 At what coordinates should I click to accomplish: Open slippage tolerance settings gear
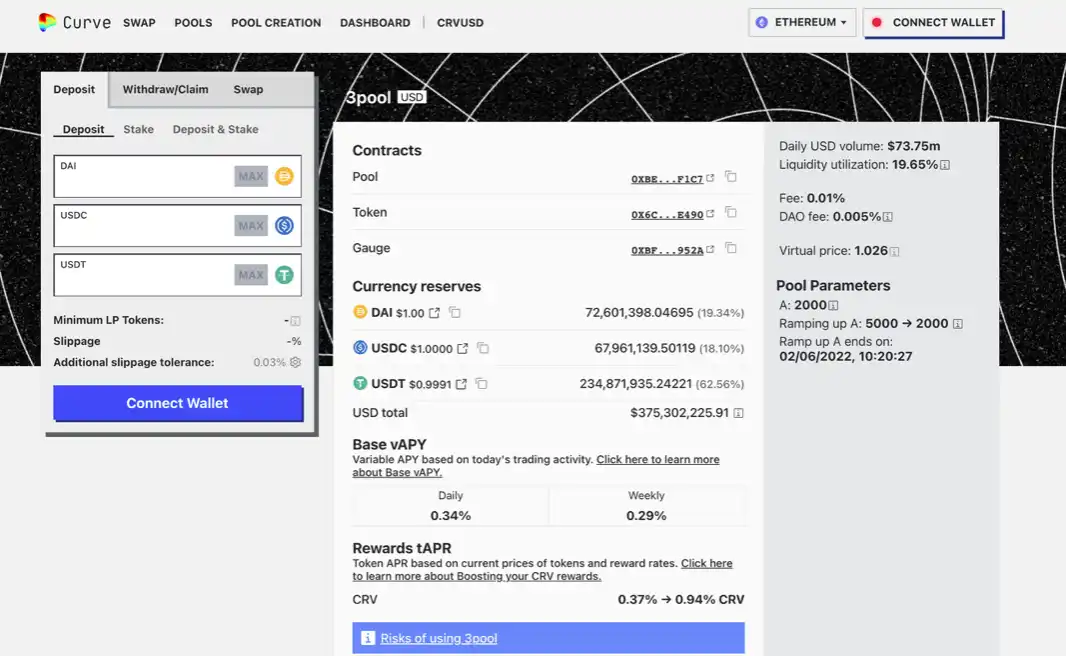295,362
